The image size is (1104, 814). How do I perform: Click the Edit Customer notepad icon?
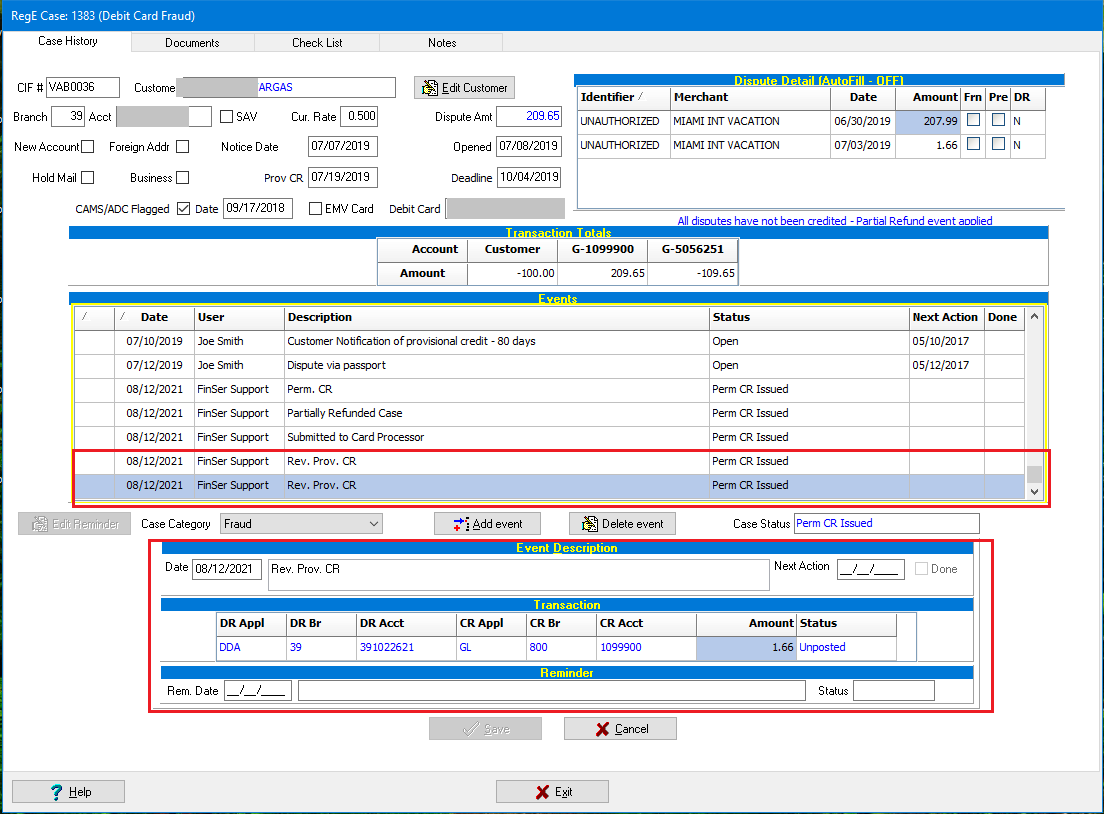pos(429,88)
